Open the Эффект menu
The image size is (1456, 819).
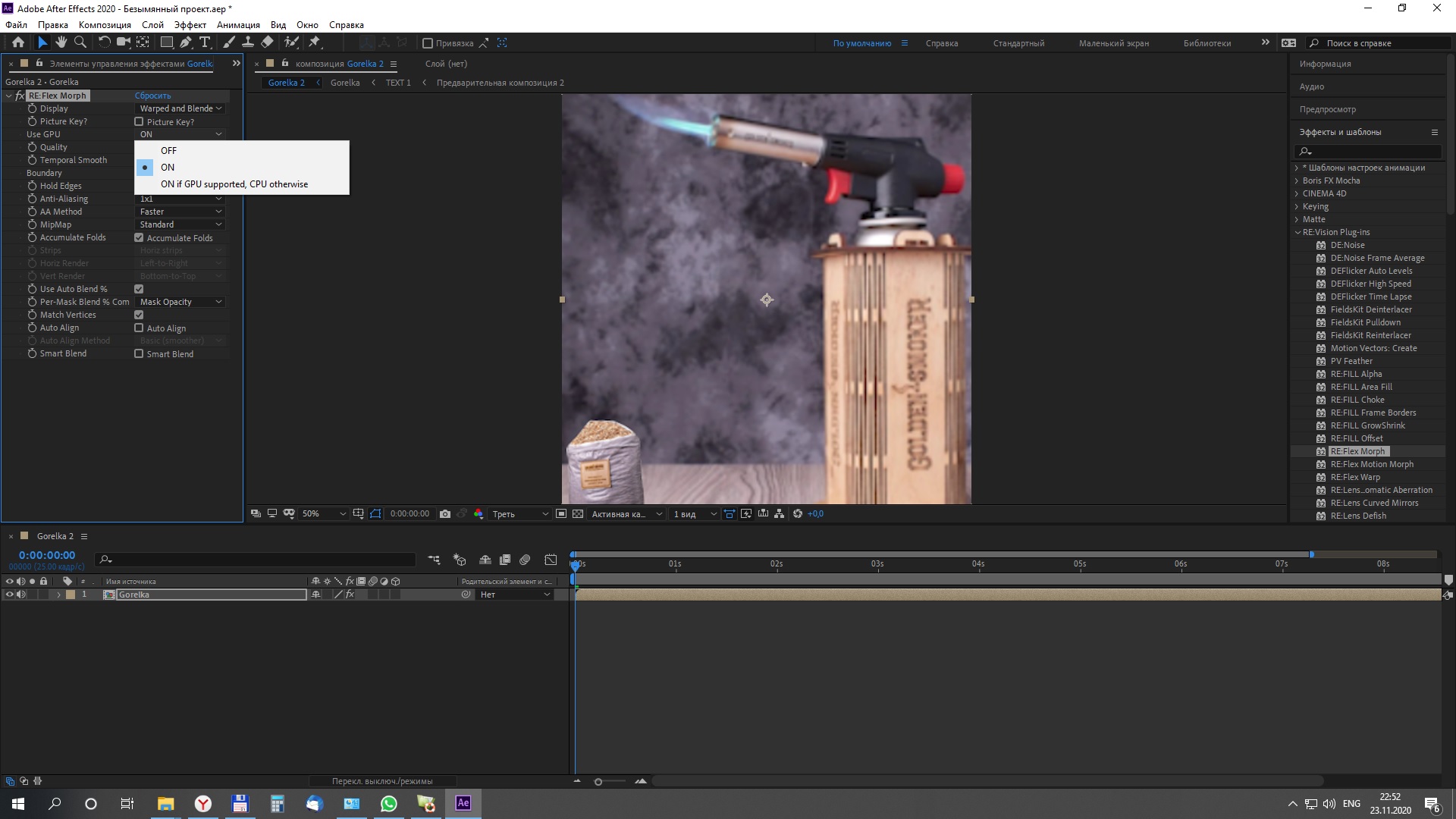190,25
